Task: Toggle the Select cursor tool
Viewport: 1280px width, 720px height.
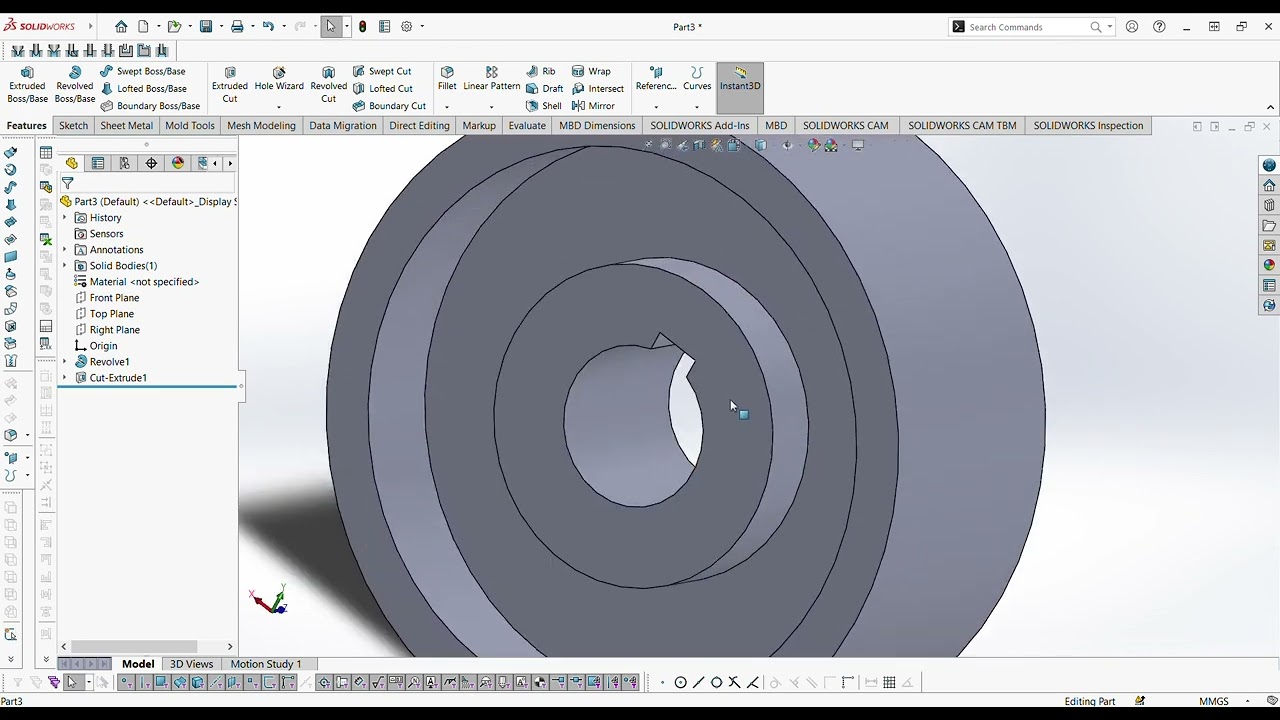Action: 331,27
